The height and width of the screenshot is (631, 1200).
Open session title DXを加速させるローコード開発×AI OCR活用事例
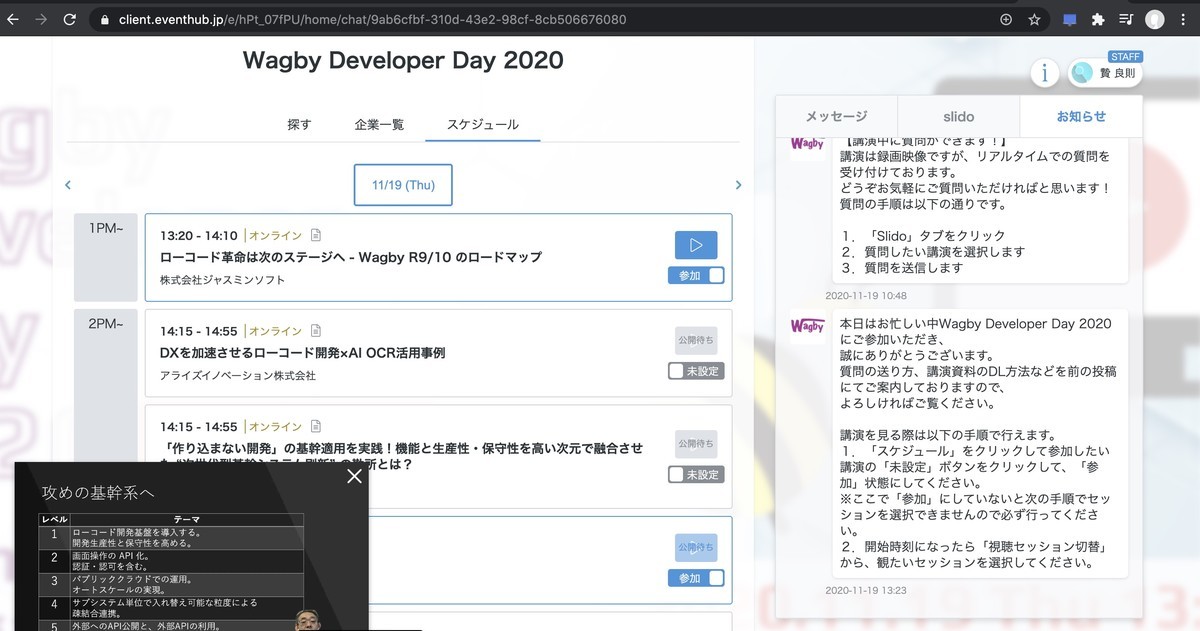[x=302, y=353]
